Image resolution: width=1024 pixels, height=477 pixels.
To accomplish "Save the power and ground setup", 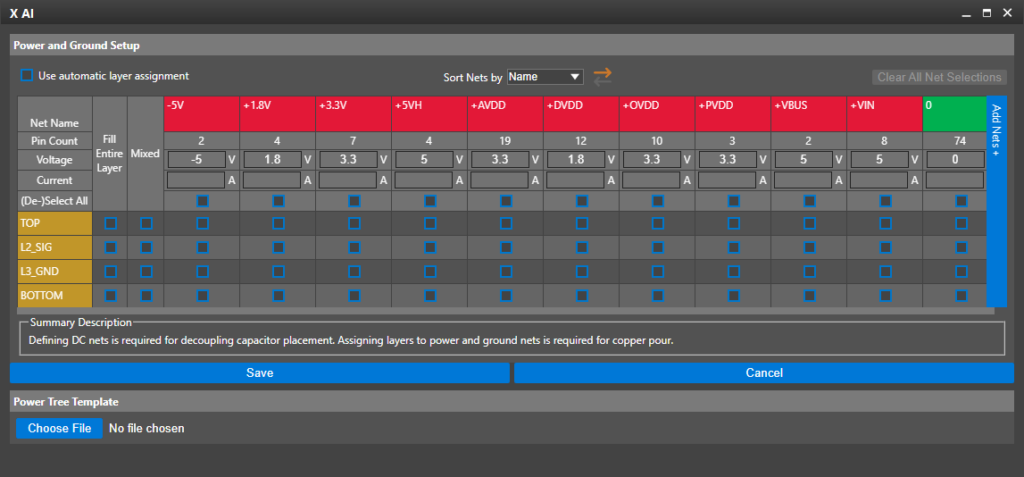I will (x=259, y=373).
